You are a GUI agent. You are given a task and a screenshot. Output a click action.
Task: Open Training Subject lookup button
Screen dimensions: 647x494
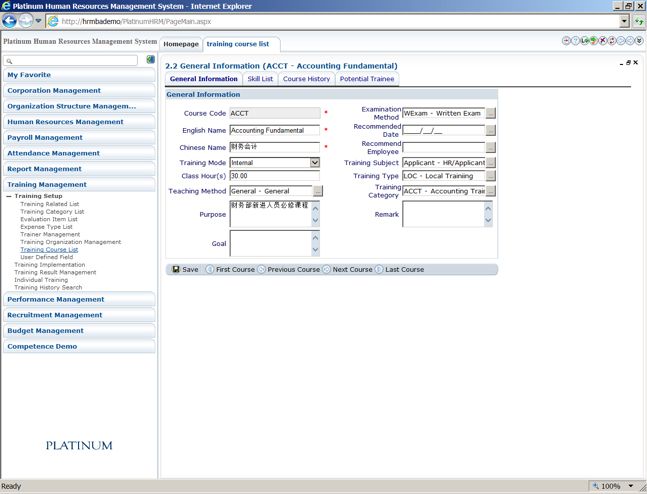pos(491,163)
